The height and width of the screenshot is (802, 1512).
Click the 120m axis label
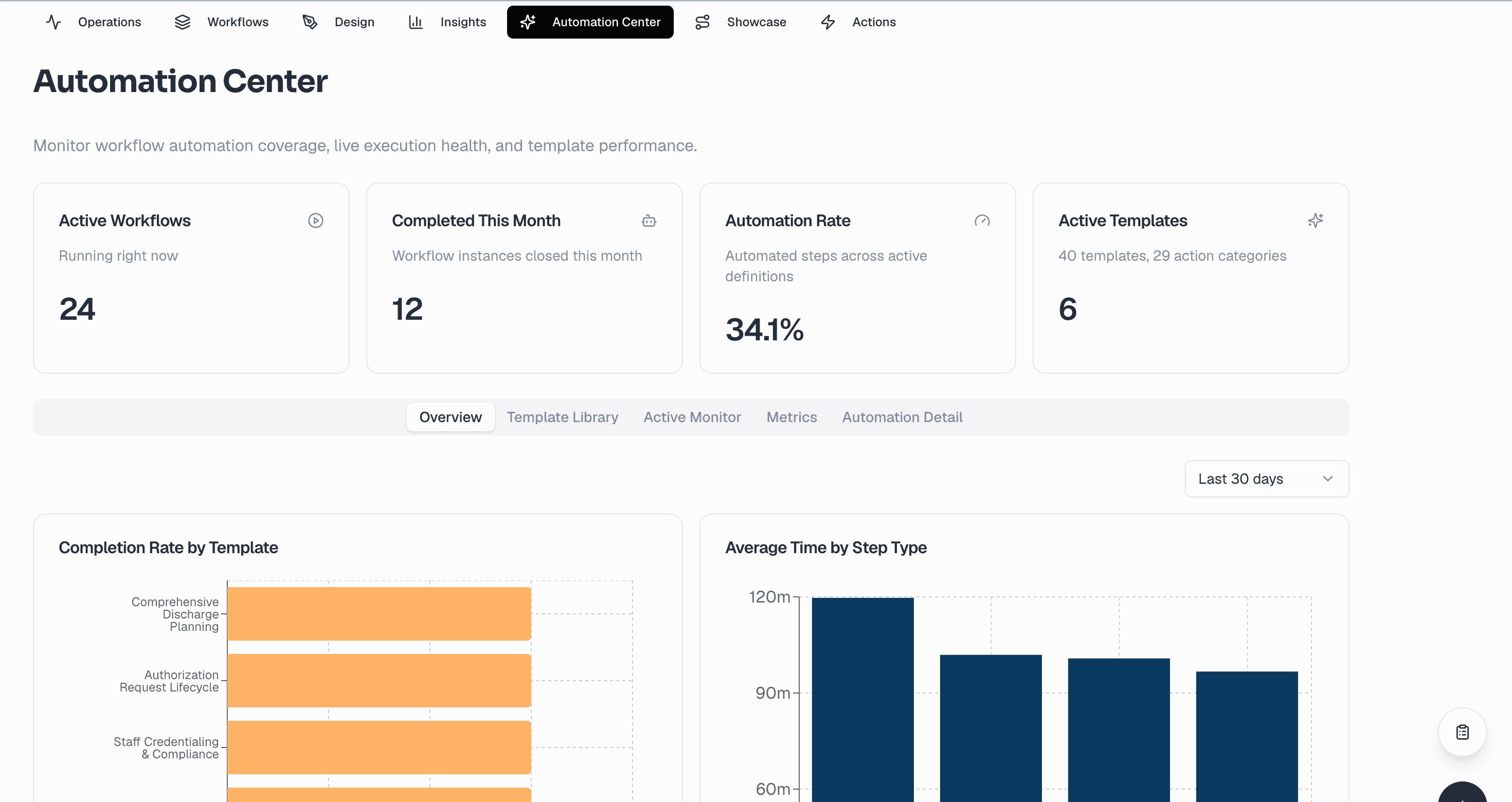tap(769, 597)
